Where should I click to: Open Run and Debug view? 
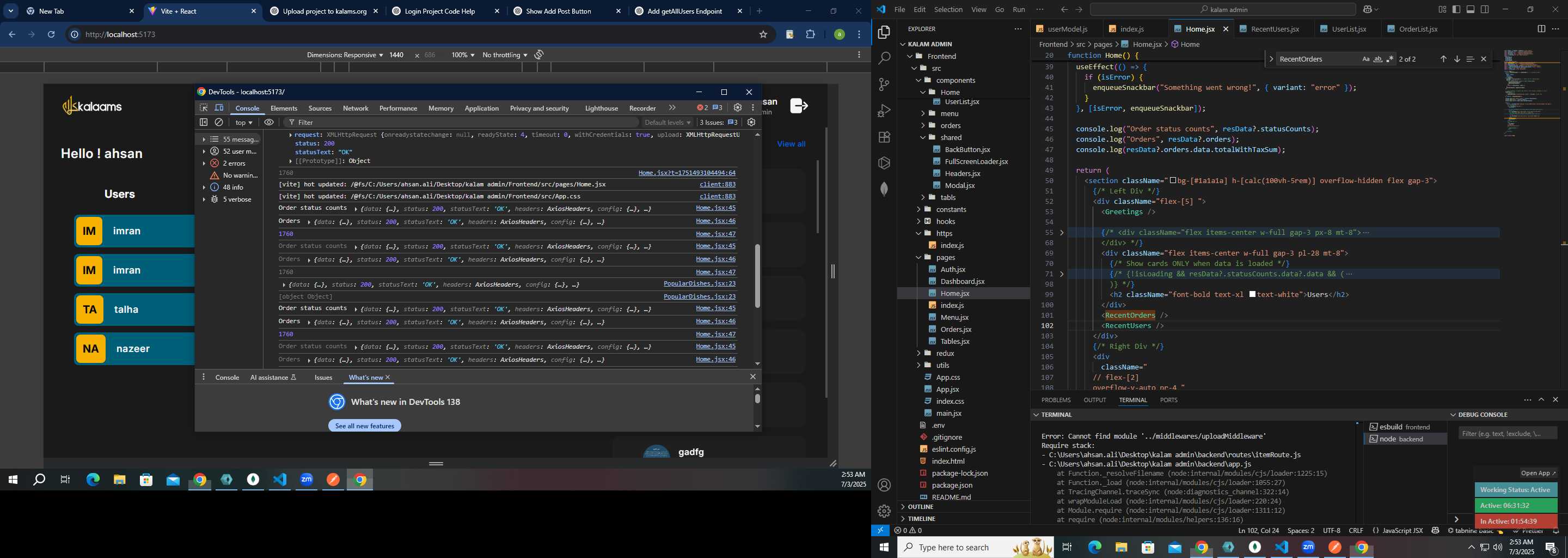tap(884, 111)
